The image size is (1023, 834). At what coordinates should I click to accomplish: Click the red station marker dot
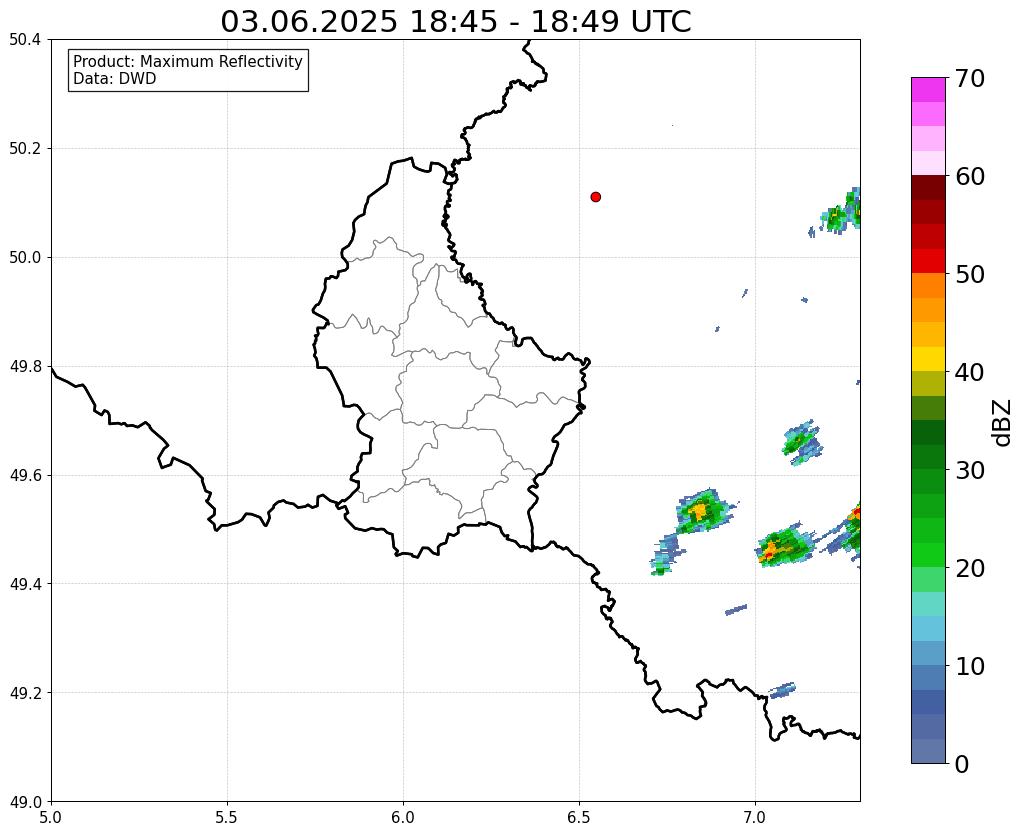(x=595, y=197)
